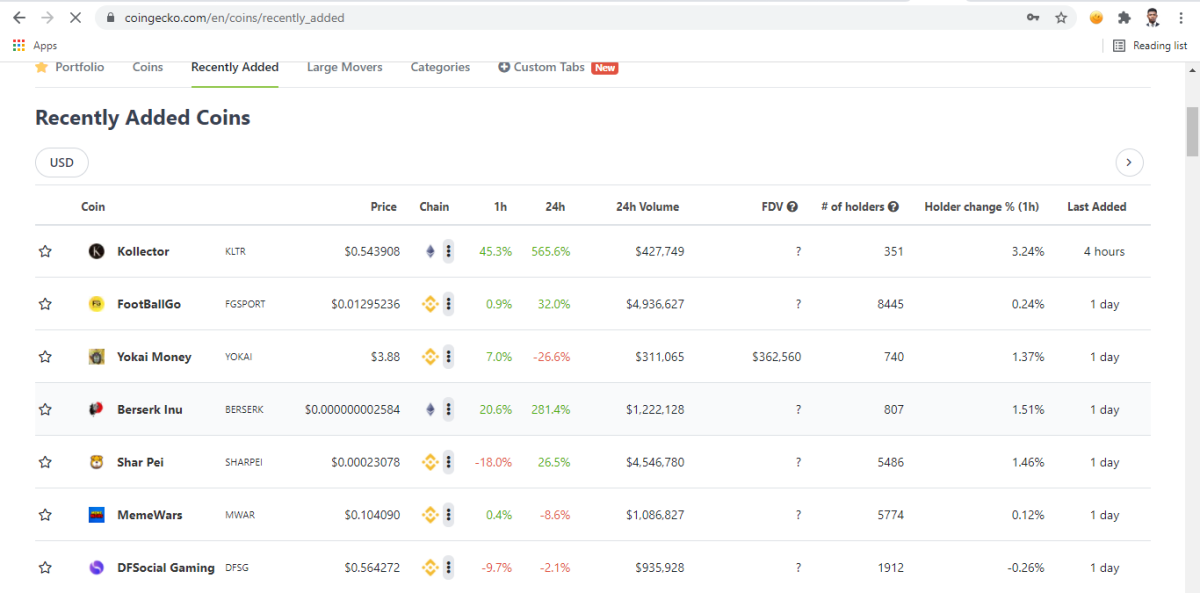1200x593 pixels.
Task: Open chain options menu for Berserk Inu
Action: [x=448, y=410]
